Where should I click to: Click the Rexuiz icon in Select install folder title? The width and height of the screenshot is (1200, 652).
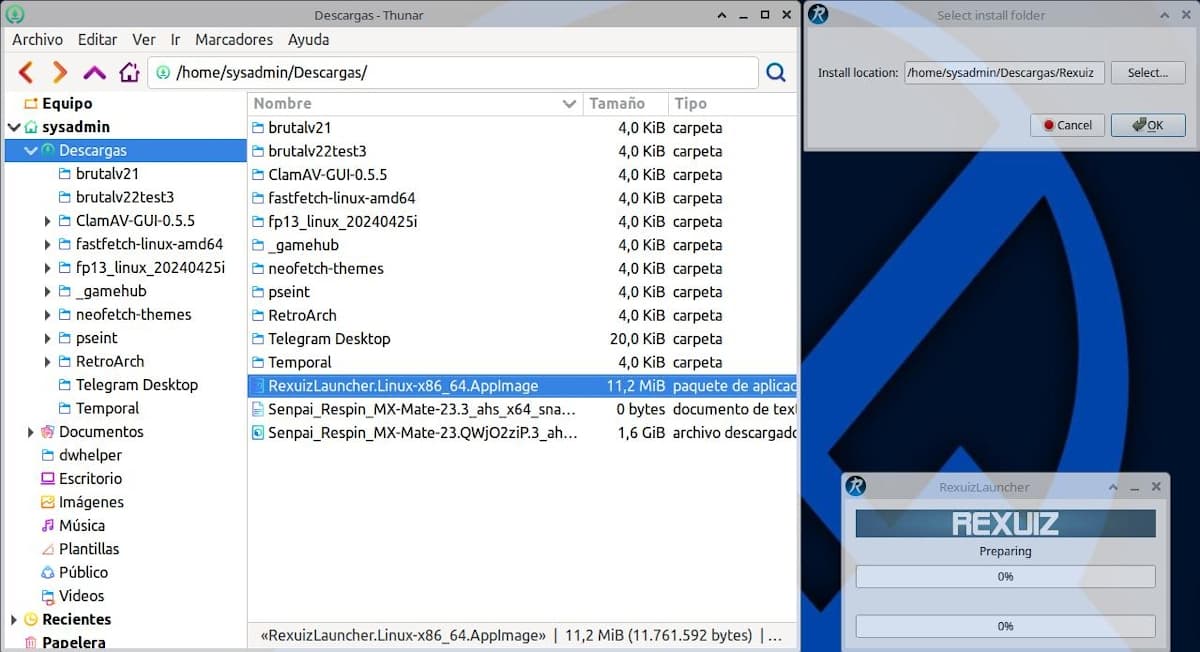tap(819, 14)
